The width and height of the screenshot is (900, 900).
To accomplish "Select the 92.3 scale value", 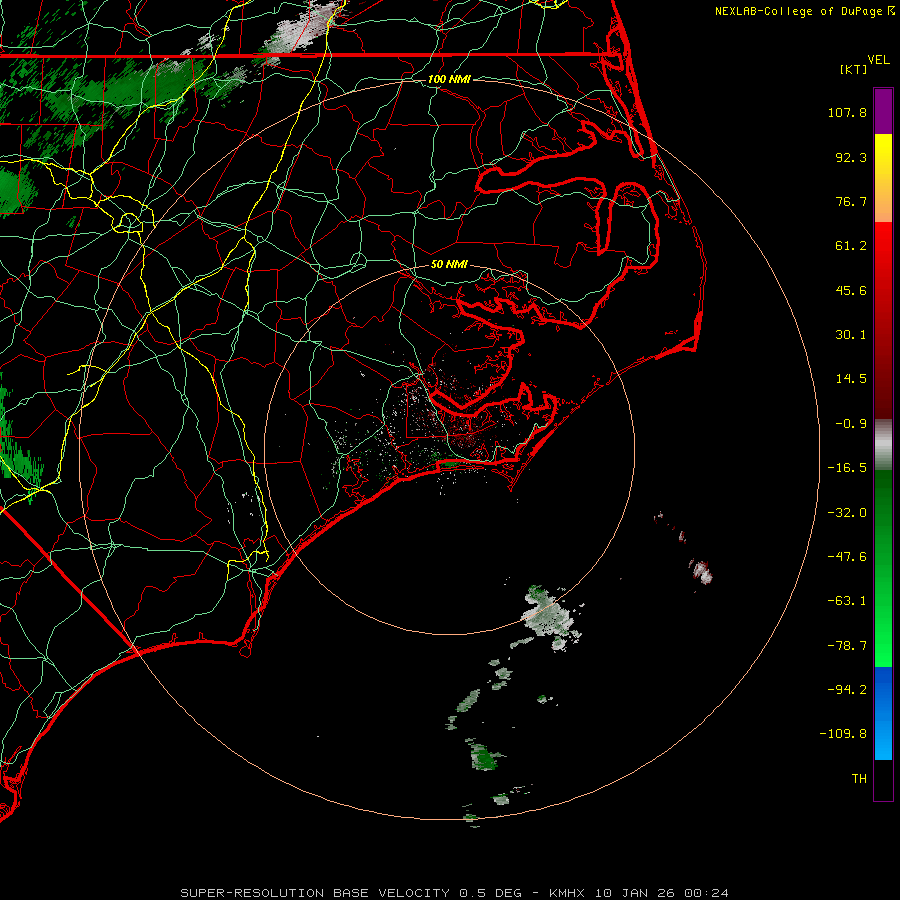I will (x=851, y=157).
